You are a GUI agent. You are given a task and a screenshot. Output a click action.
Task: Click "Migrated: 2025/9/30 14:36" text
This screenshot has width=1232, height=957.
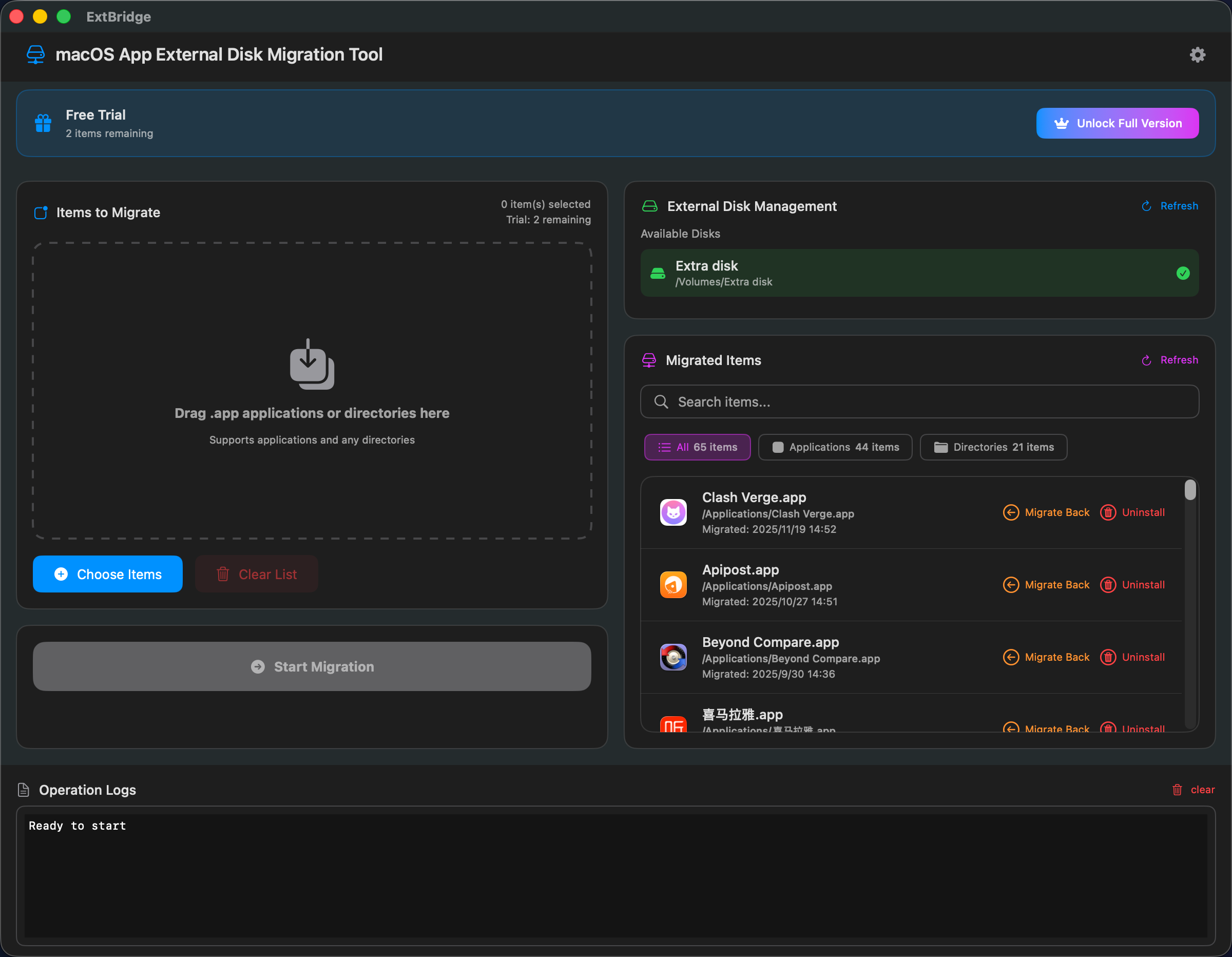[768, 674]
